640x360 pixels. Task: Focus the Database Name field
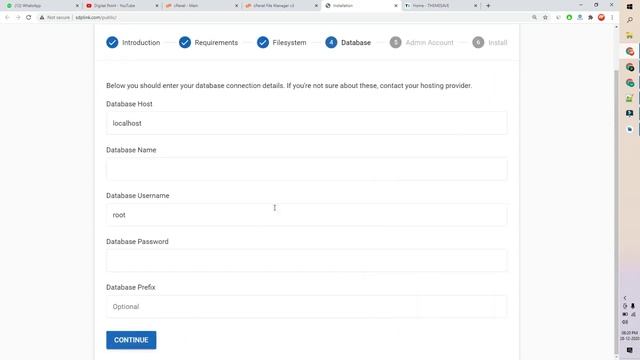(307, 169)
